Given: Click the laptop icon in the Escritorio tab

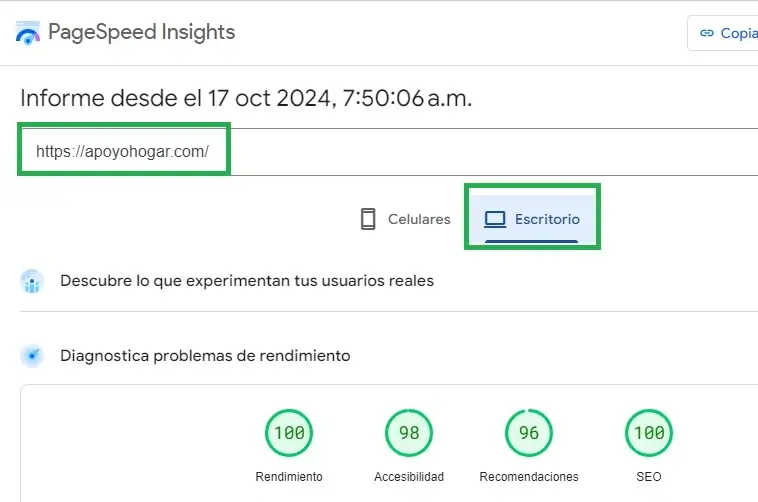Looking at the screenshot, I should point(494,219).
